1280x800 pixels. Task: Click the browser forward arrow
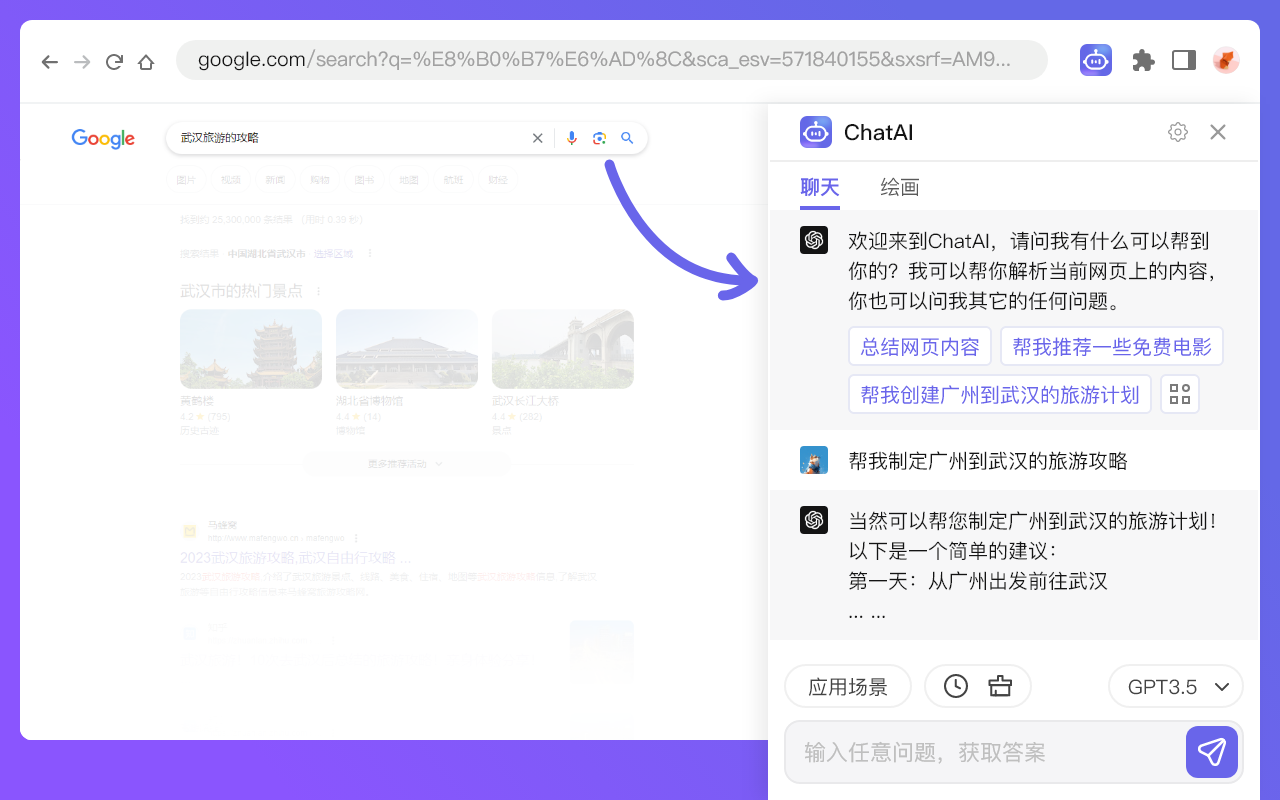tap(82, 62)
